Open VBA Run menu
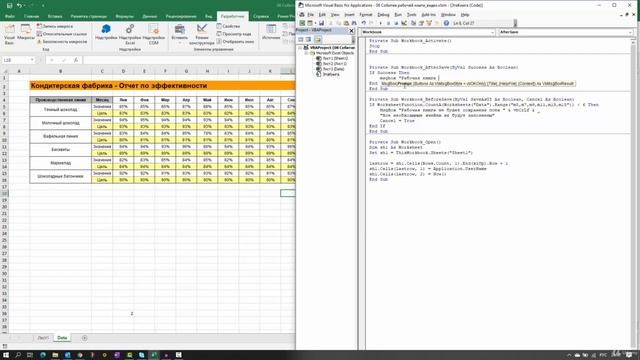This screenshot has width=640, height=360. pyautogui.click(x=398, y=15)
